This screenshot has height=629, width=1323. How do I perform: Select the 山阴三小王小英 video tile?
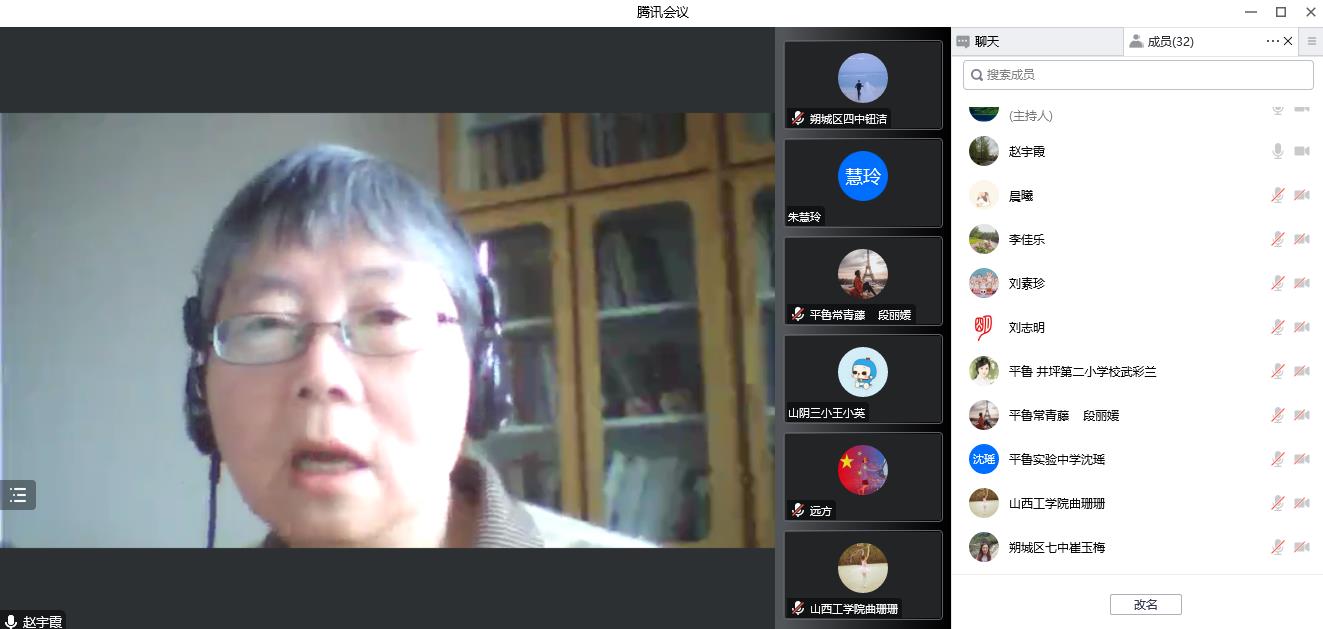click(862, 379)
